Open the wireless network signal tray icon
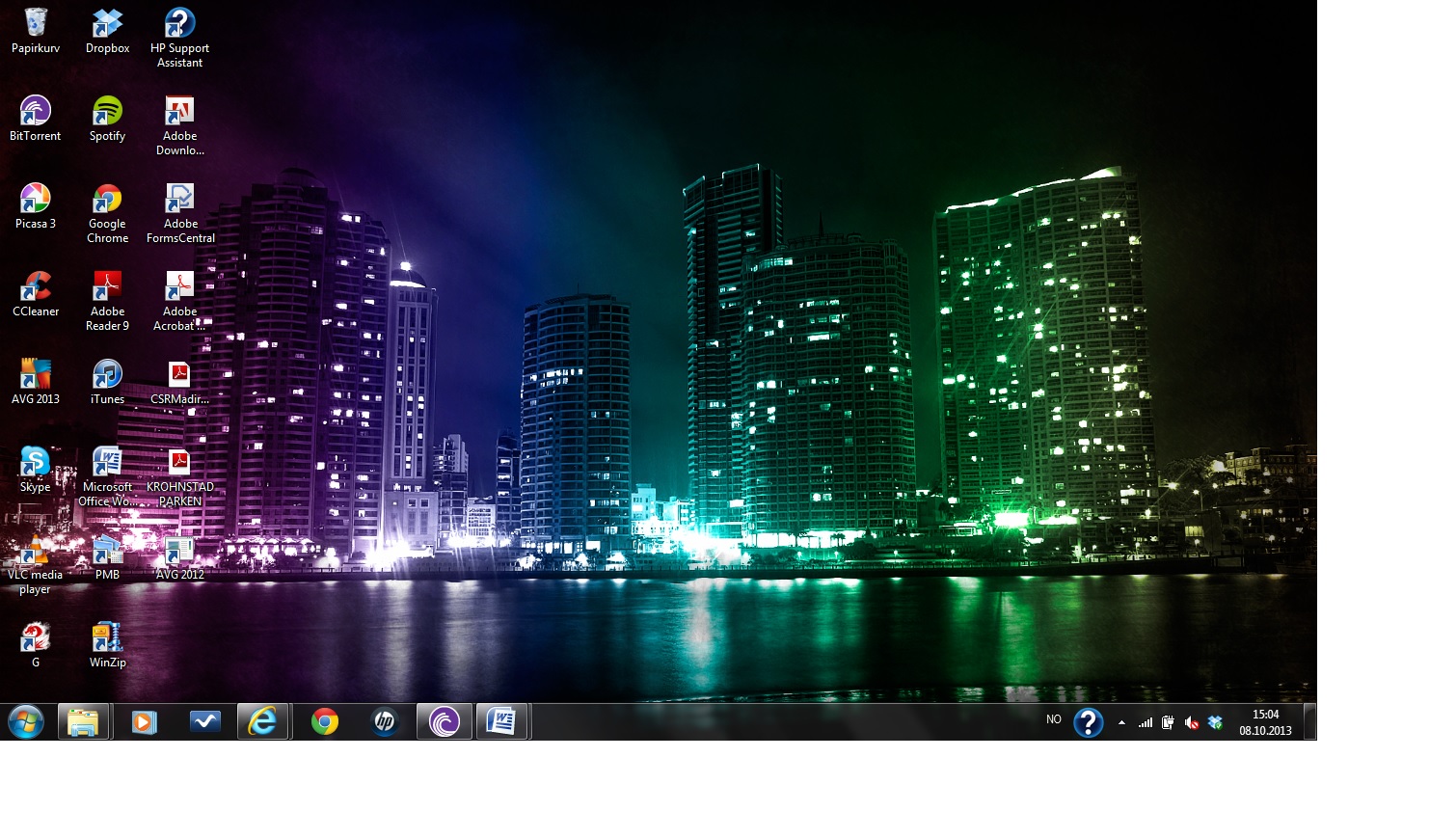Image resolution: width=1456 pixels, height=839 pixels. pos(1146,722)
